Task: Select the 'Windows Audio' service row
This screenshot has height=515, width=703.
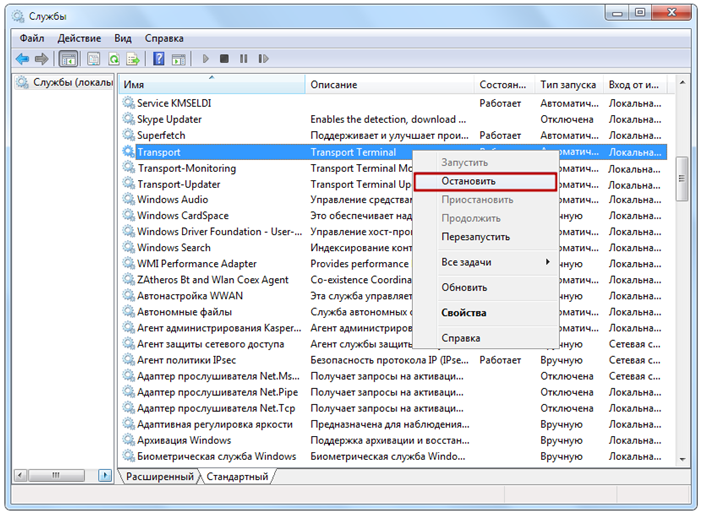Action: 172,200
